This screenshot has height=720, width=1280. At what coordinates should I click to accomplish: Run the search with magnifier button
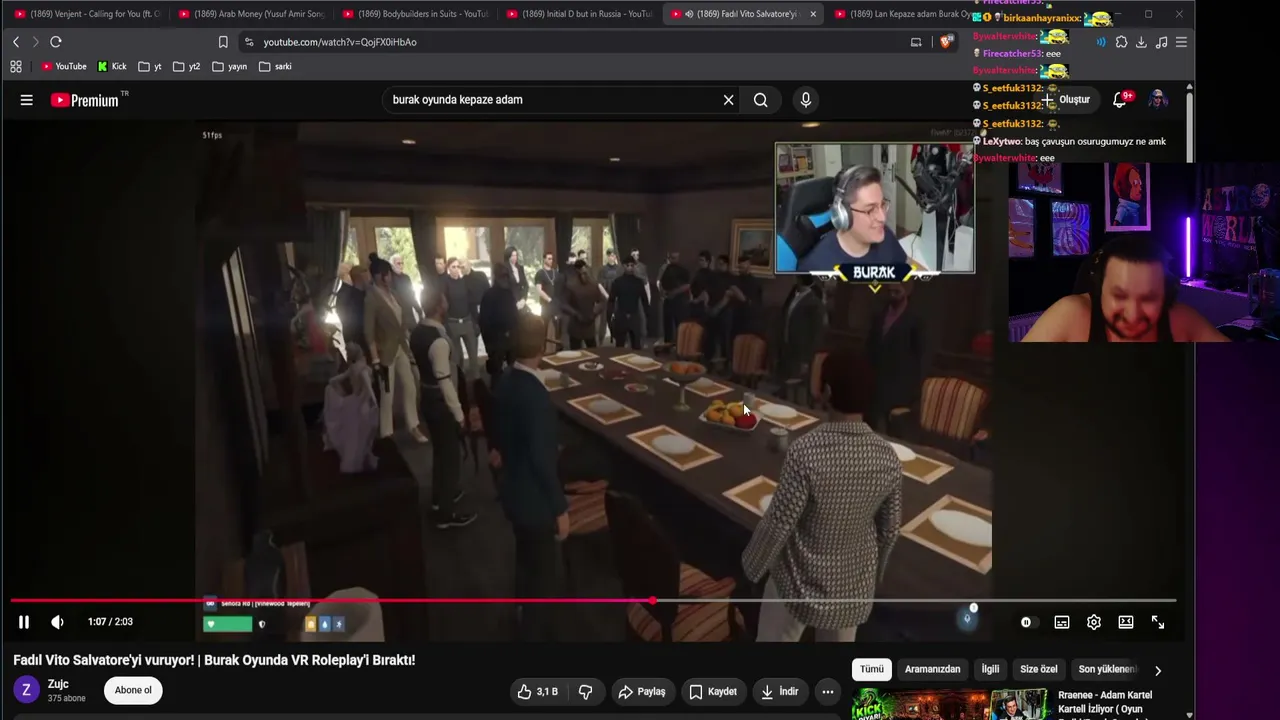pyautogui.click(x=761, y=100)
